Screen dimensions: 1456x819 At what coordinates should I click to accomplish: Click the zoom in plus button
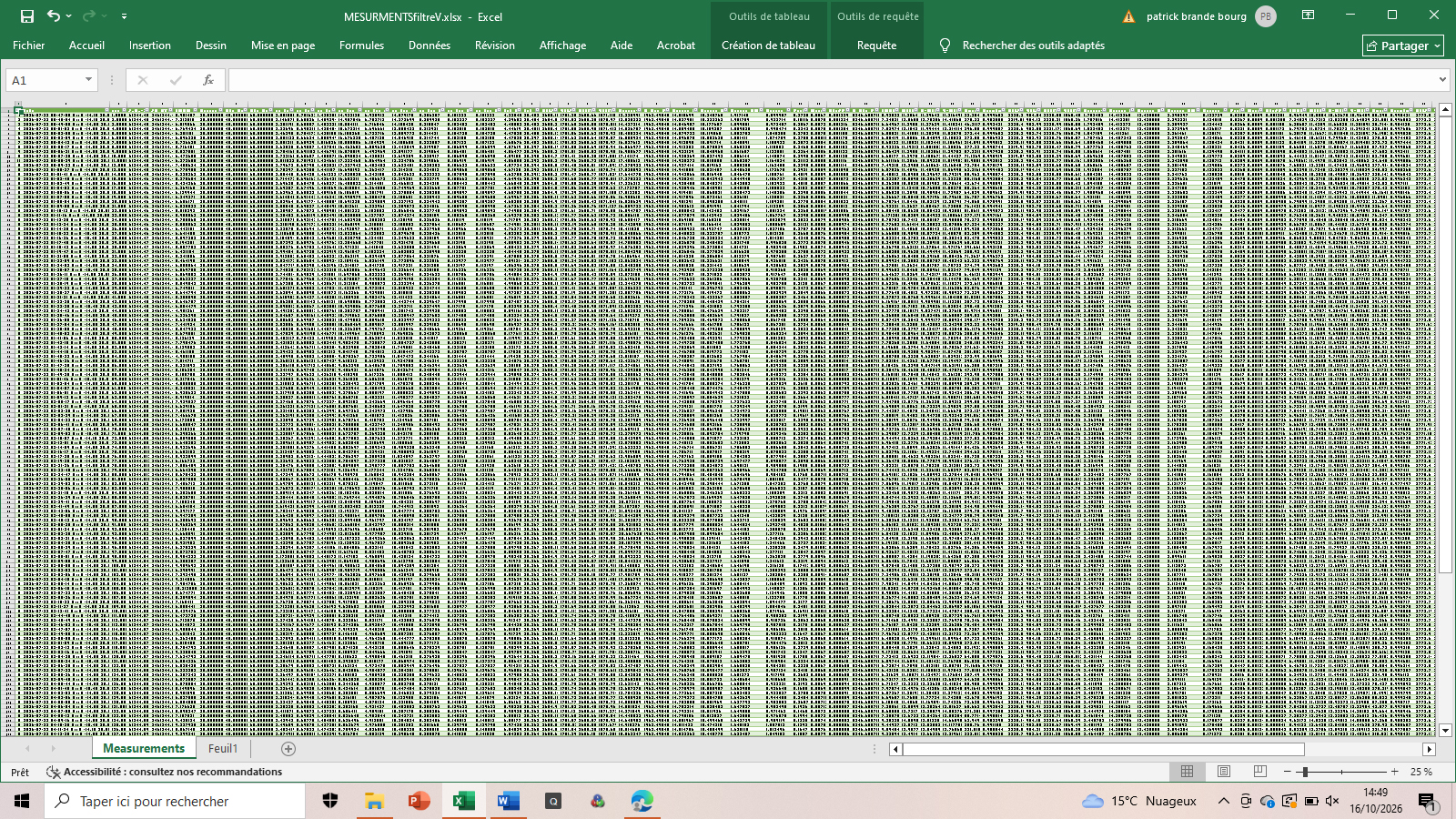coord(1394,772)
